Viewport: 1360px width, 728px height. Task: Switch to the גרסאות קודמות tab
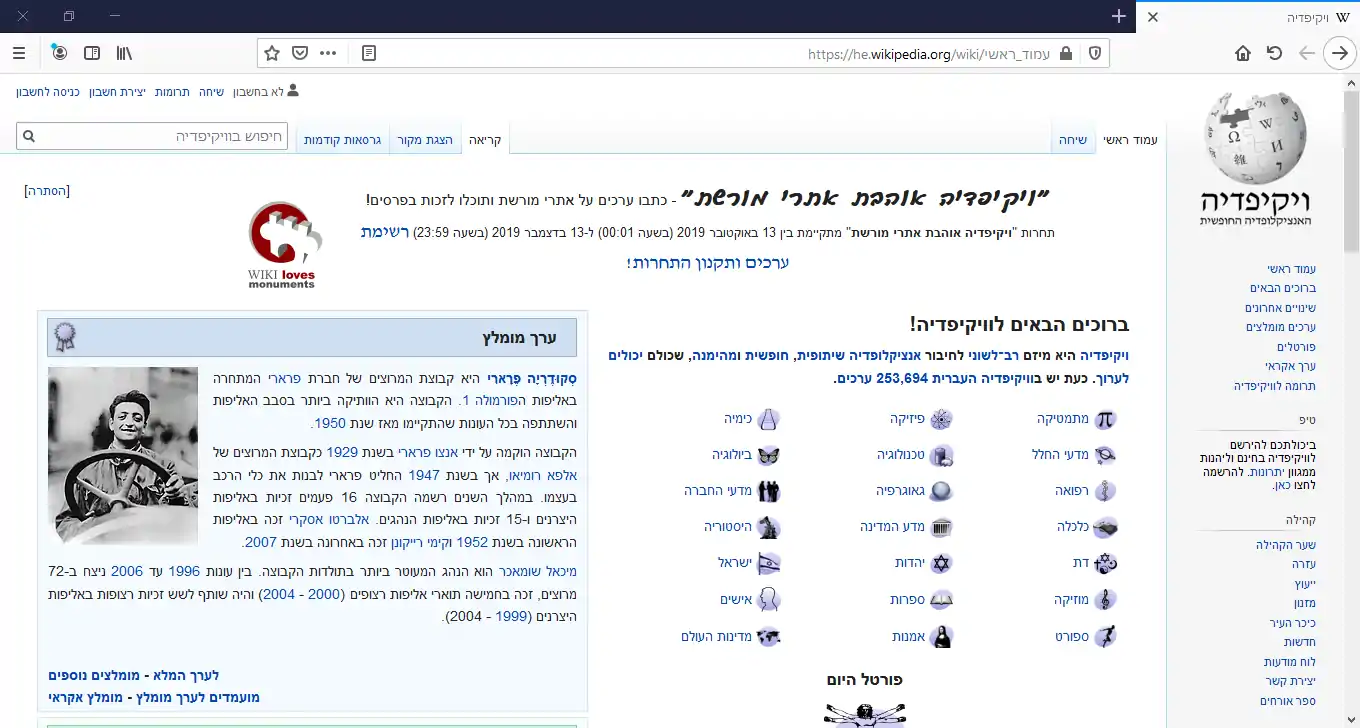pyautogui.click(x=342, y=140)
